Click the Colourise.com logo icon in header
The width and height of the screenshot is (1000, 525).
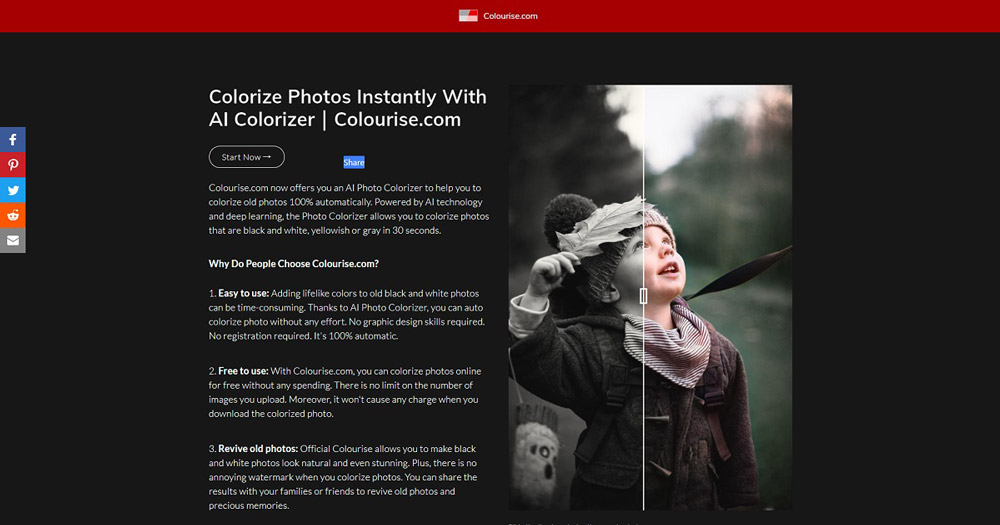click(x=468, y=16)
